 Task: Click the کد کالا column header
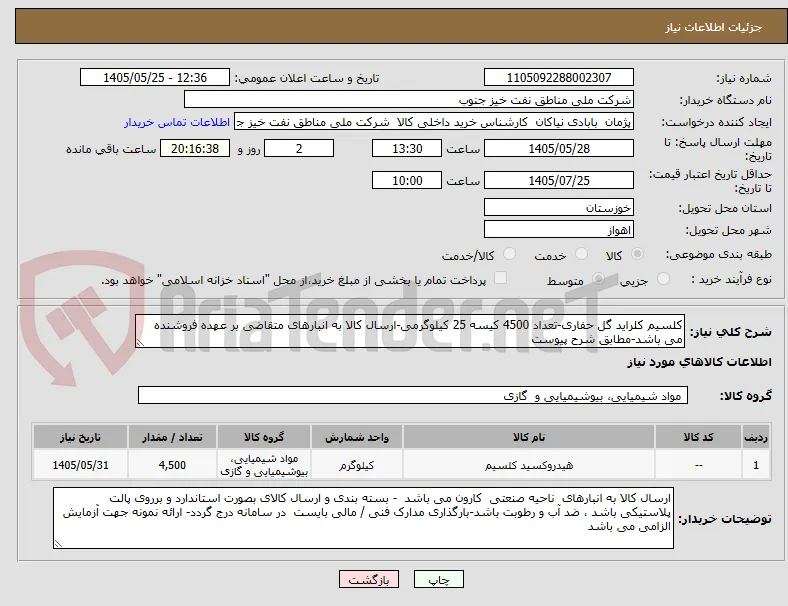tap(699, 437)
